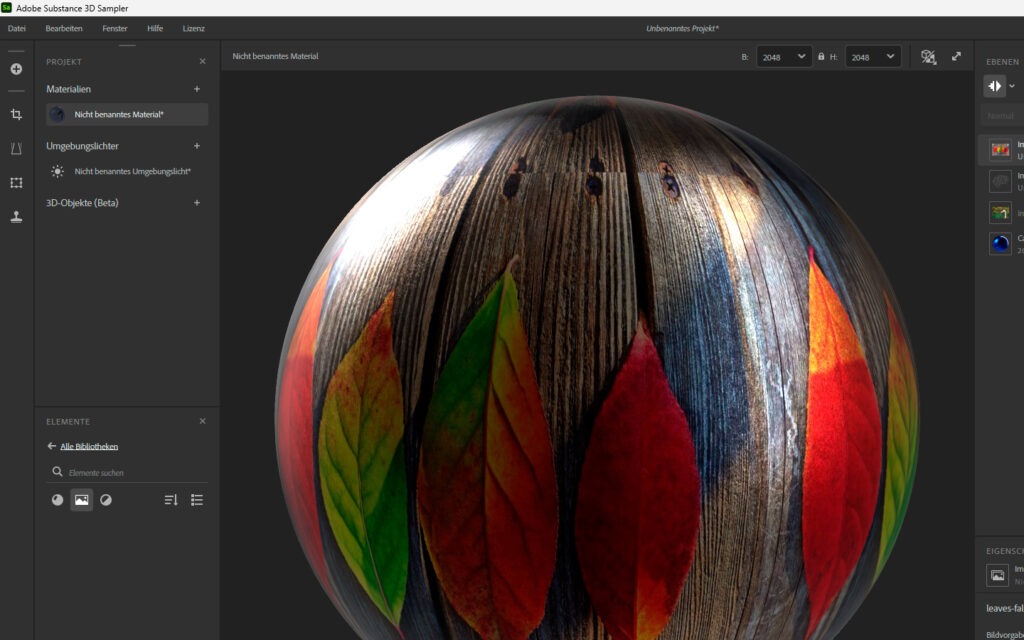The image size is (1024, 640).
Task: Click the Elemente suchen search field
Action: point(127,472)
